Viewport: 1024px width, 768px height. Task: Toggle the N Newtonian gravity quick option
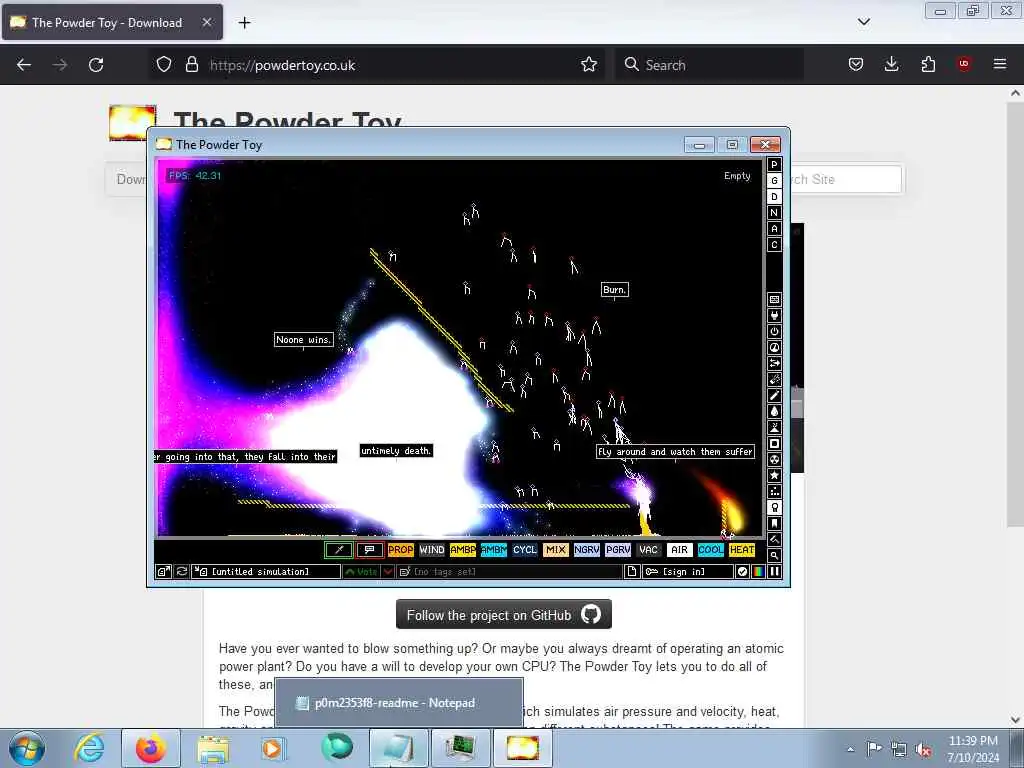pyautogui.click(x=774, y=213)
